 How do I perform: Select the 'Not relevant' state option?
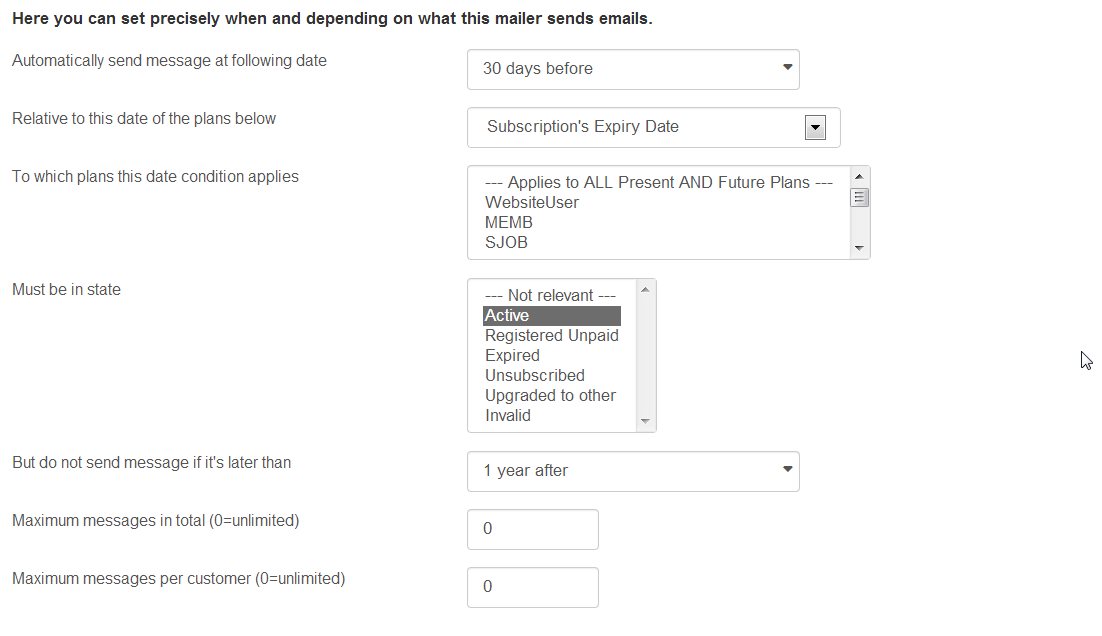point(552,295)
